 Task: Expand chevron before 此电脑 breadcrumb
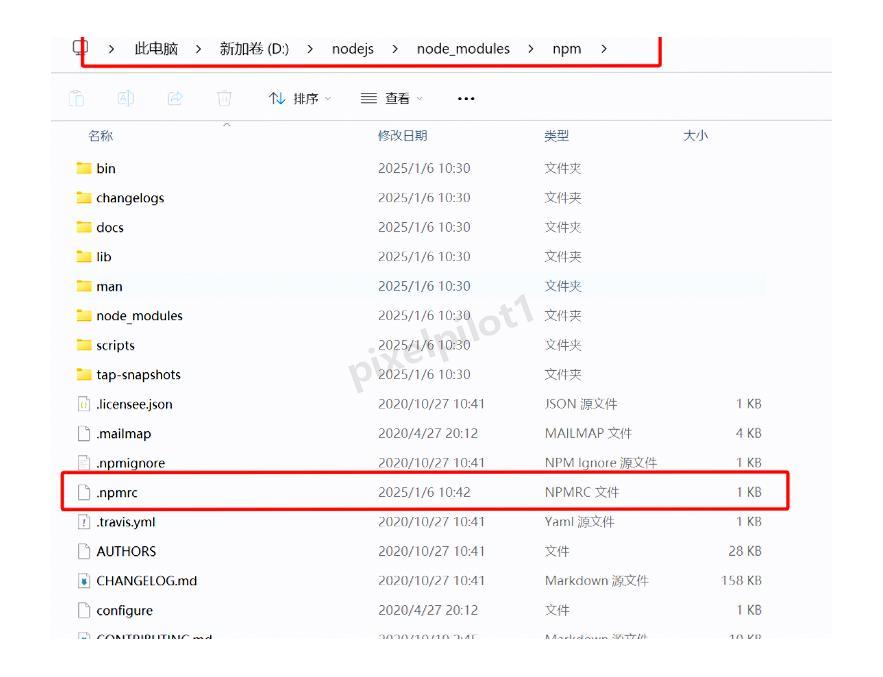click(111, 49)
